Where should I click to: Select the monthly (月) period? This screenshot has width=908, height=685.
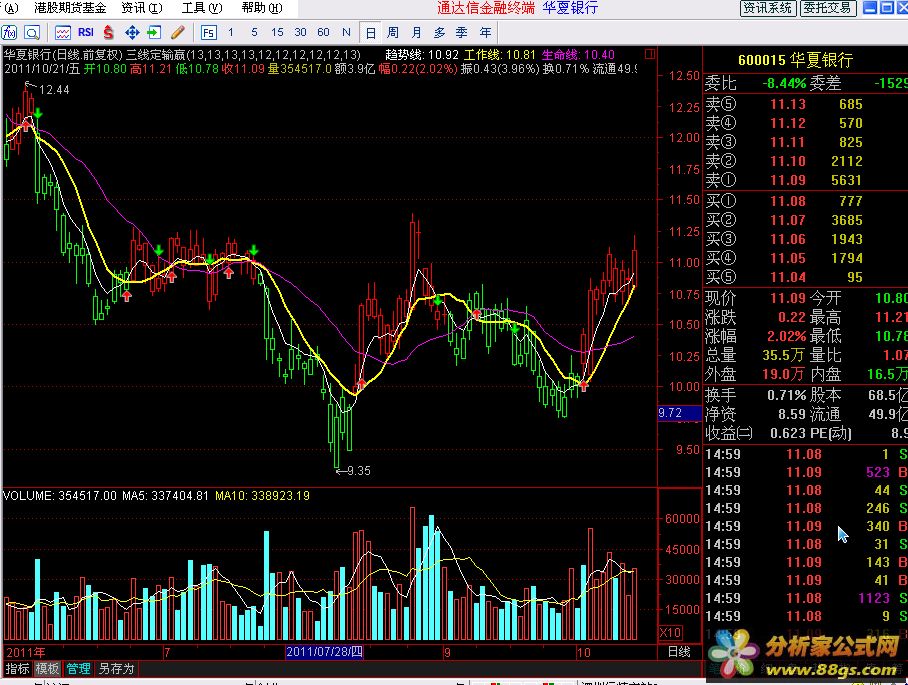coord(416,32)
